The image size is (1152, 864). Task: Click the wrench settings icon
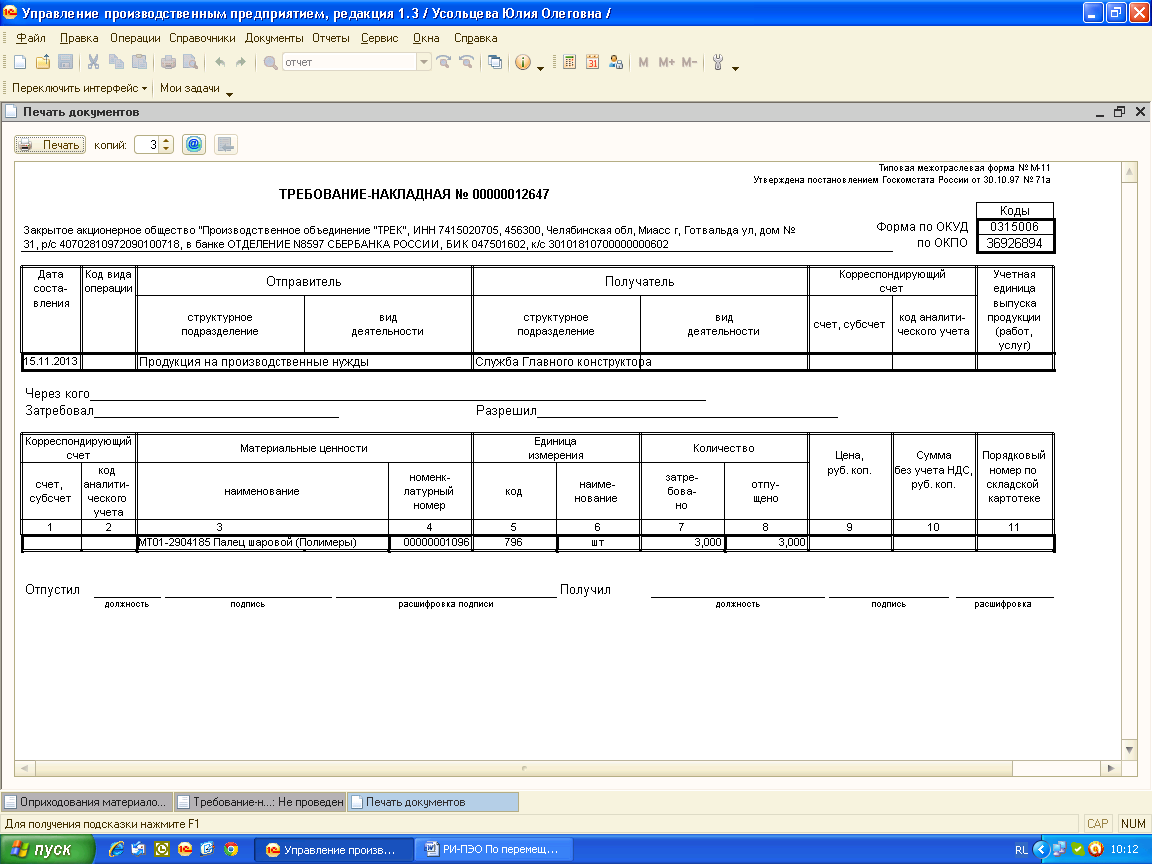(718, 62)
